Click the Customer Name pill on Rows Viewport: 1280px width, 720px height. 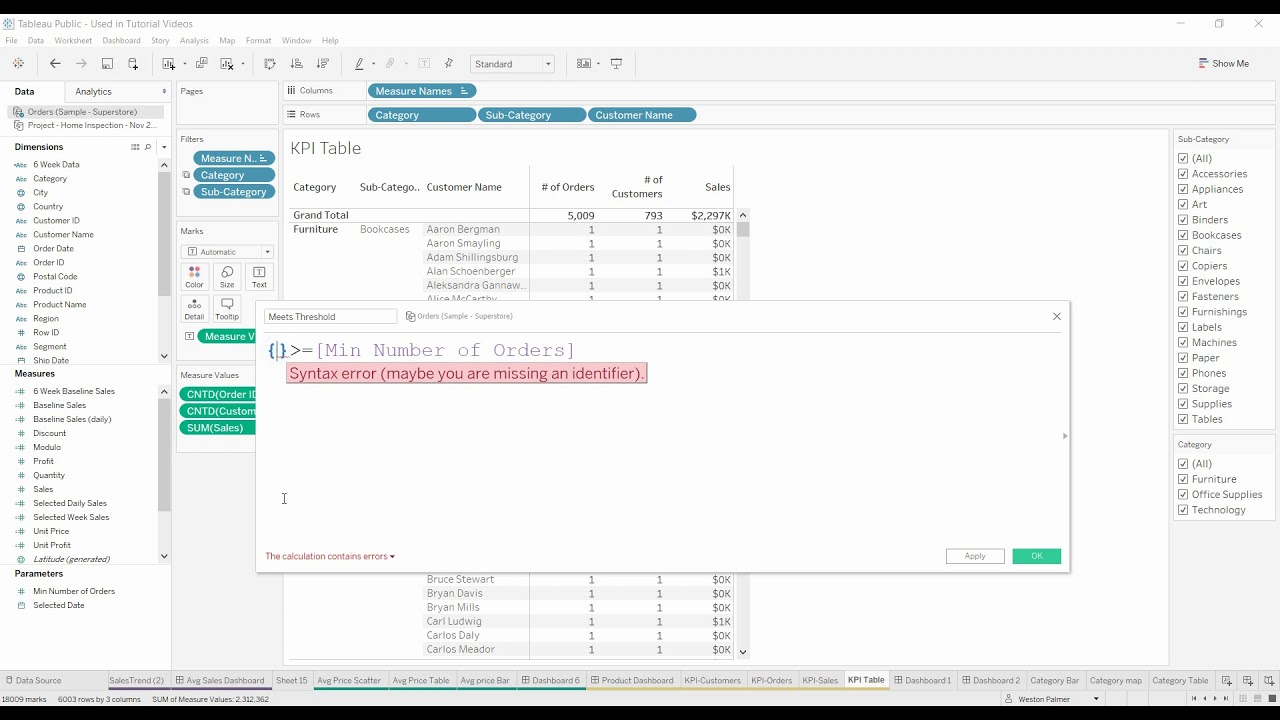coord(642,115)
